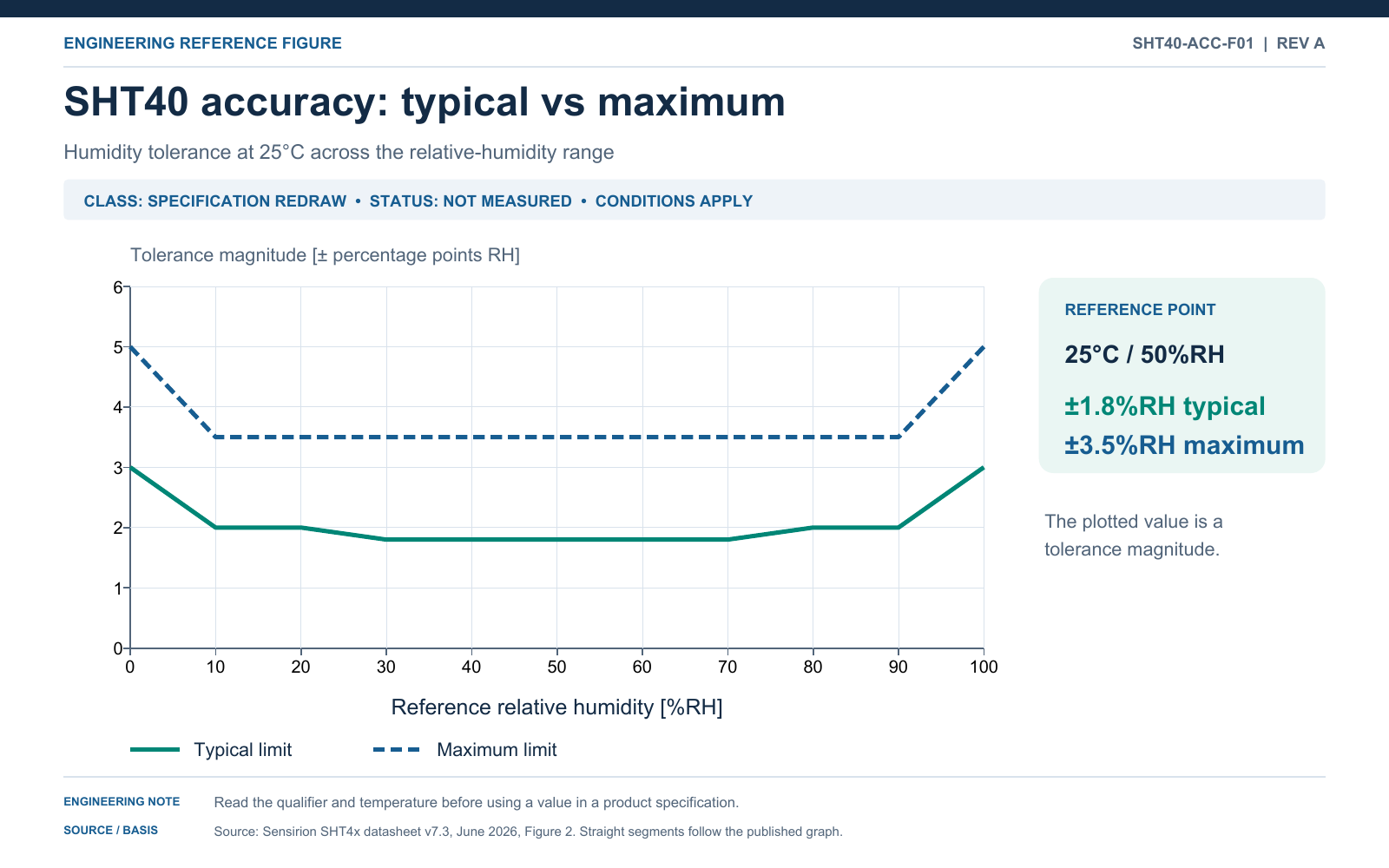1389x868 pixels.
Task: Click the y-axis tick label 2
Action: pos(118,528)
